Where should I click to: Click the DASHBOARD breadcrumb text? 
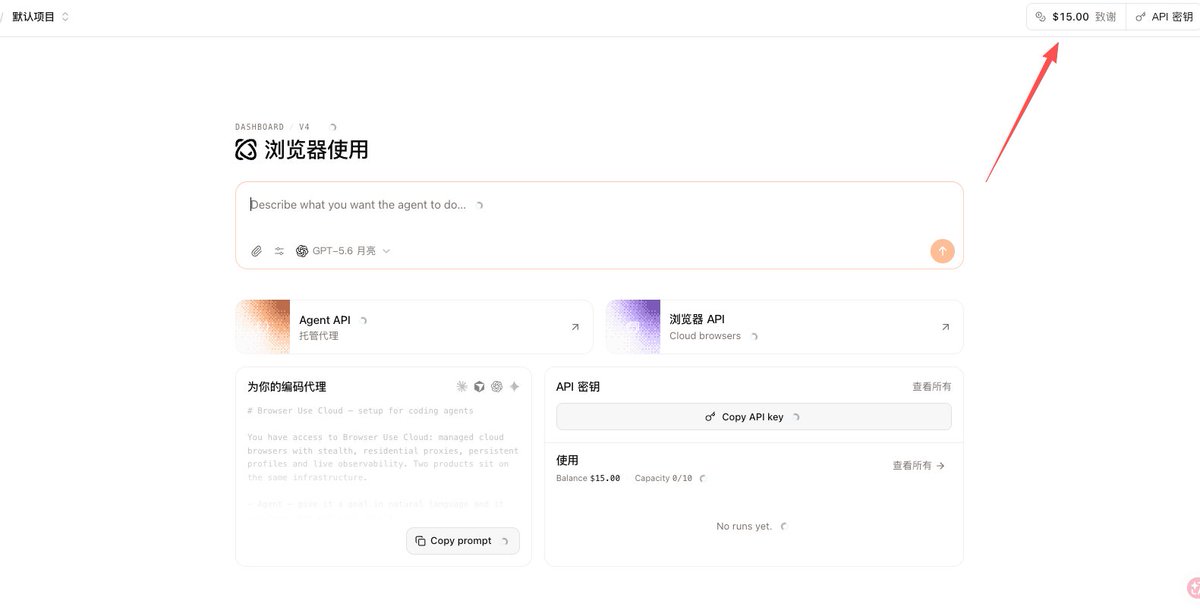pyautogui.click(x=259, y=127)
